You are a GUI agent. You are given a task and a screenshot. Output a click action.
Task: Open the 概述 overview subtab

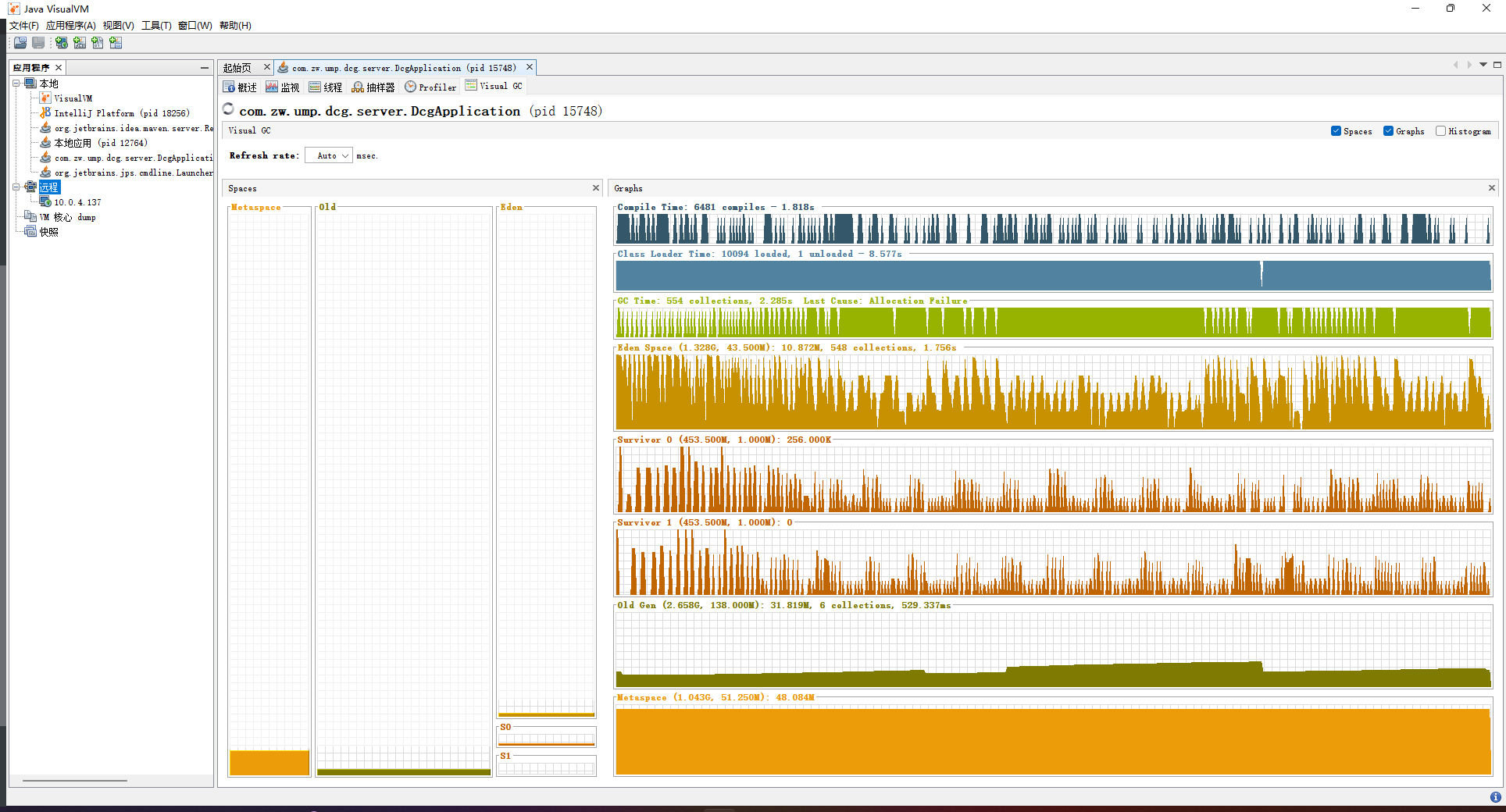click(240, 87)
